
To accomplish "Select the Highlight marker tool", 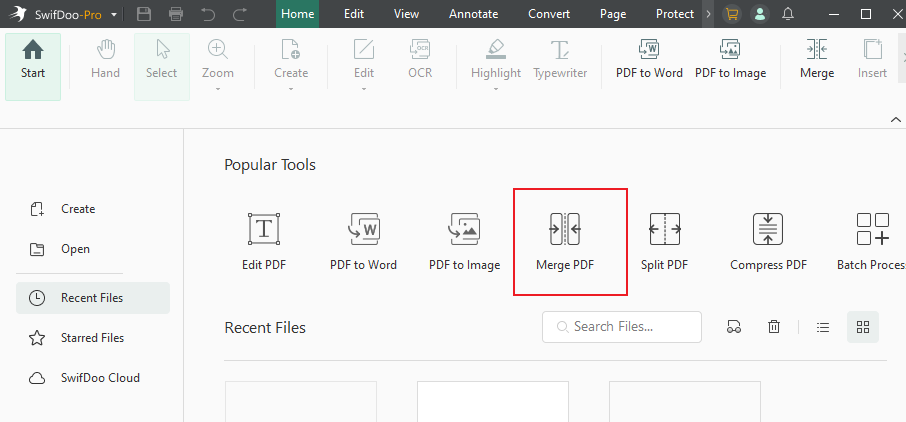I will [496, 60].
